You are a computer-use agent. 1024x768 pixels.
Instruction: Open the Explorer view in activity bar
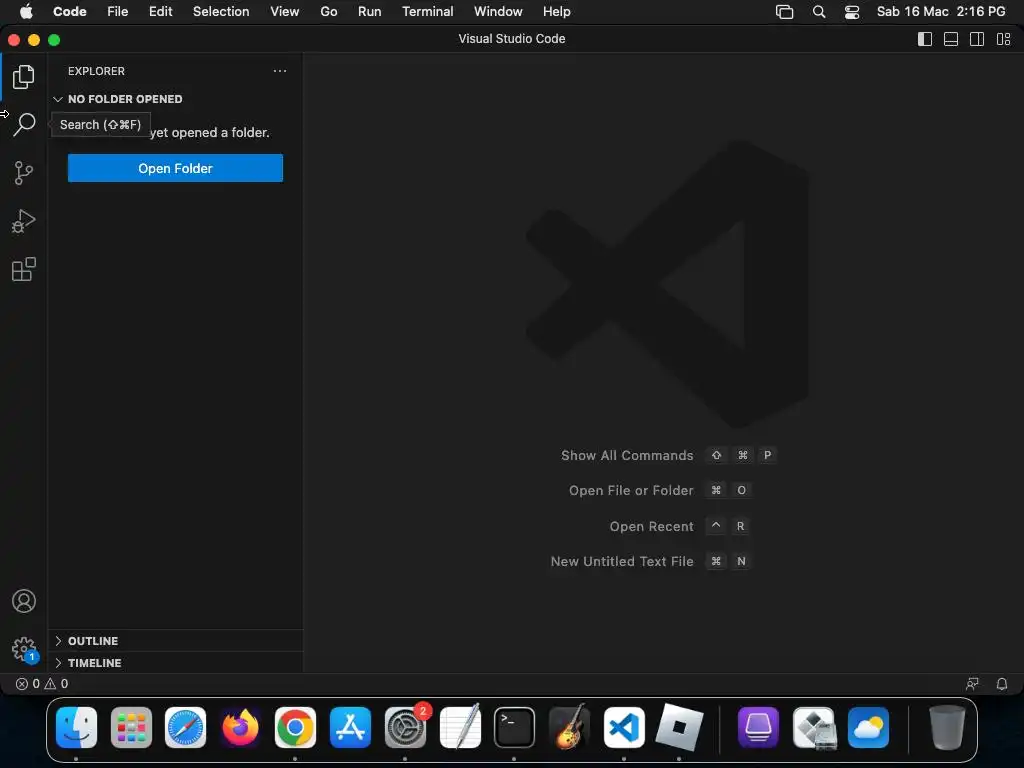pyautogui.click(x=24, y=77)
